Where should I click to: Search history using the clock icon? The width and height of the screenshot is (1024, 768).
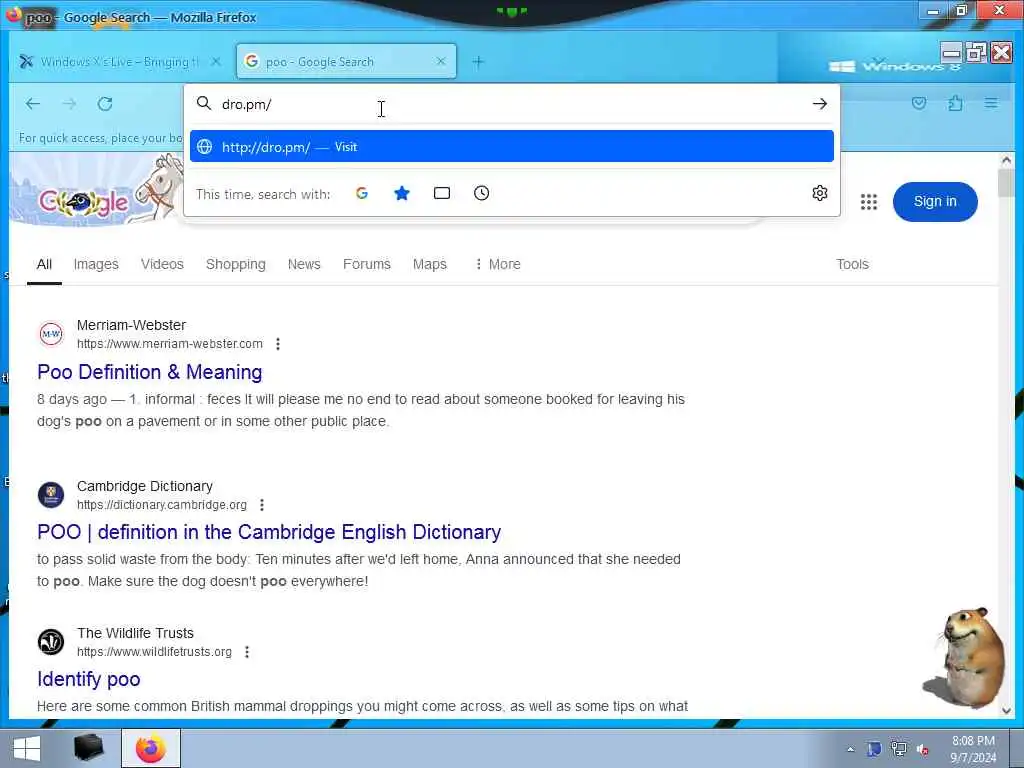(x=481, y=193)
